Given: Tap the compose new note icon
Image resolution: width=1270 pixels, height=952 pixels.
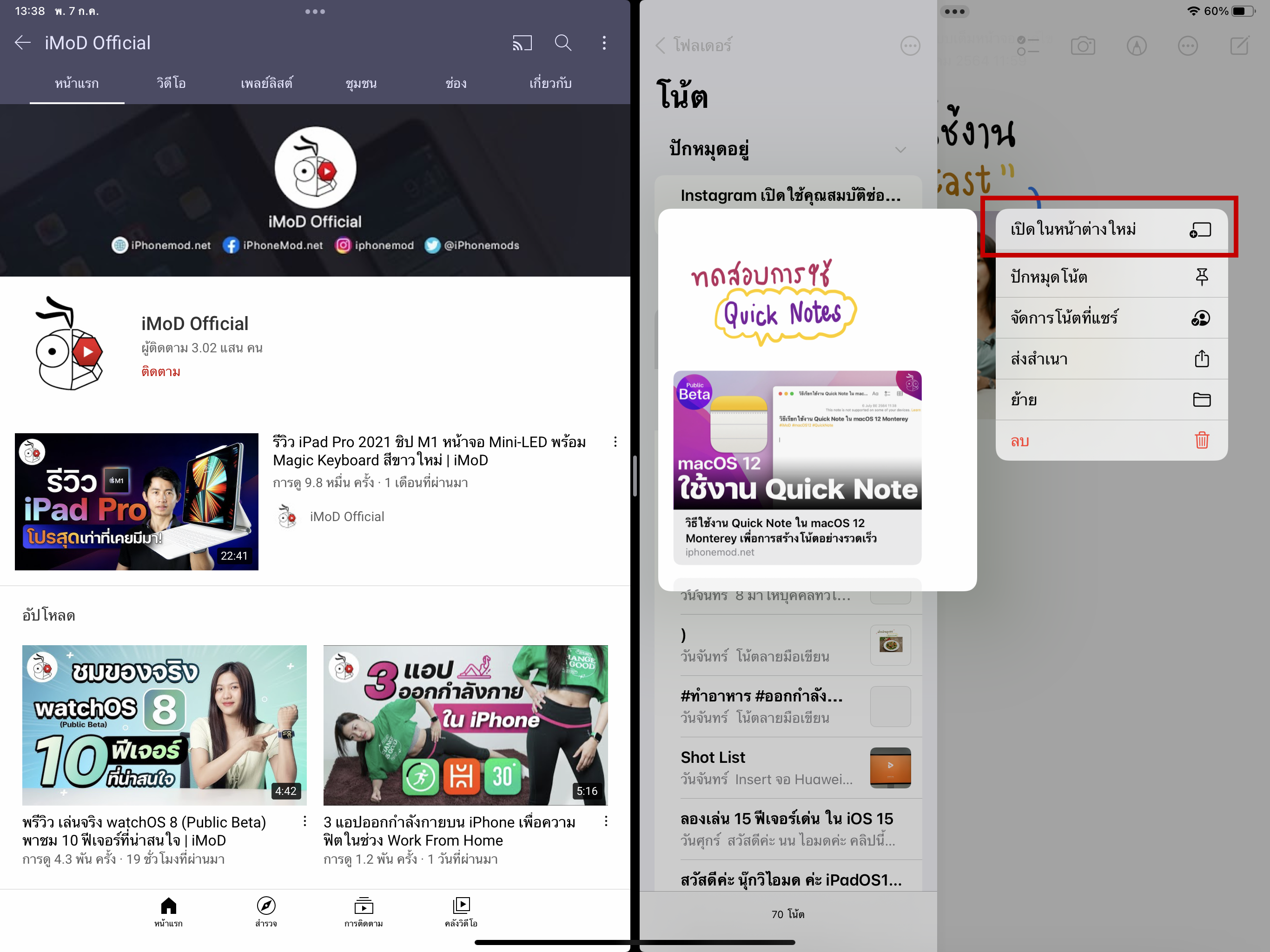Looking at the screenshot, I should [1240, 46].
